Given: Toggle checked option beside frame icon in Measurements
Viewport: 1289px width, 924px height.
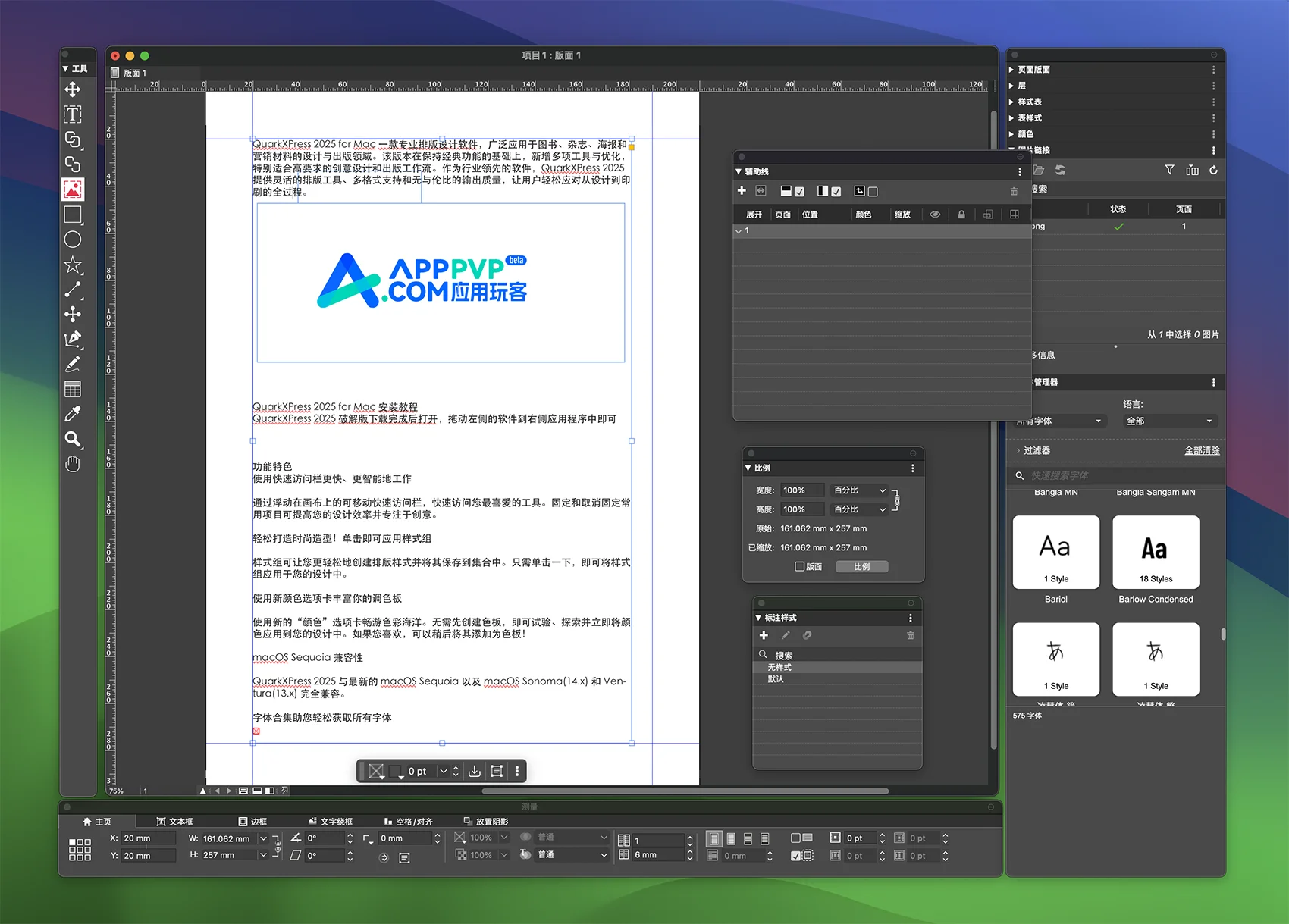Looking at the screenshot, I should pos(795,856).
